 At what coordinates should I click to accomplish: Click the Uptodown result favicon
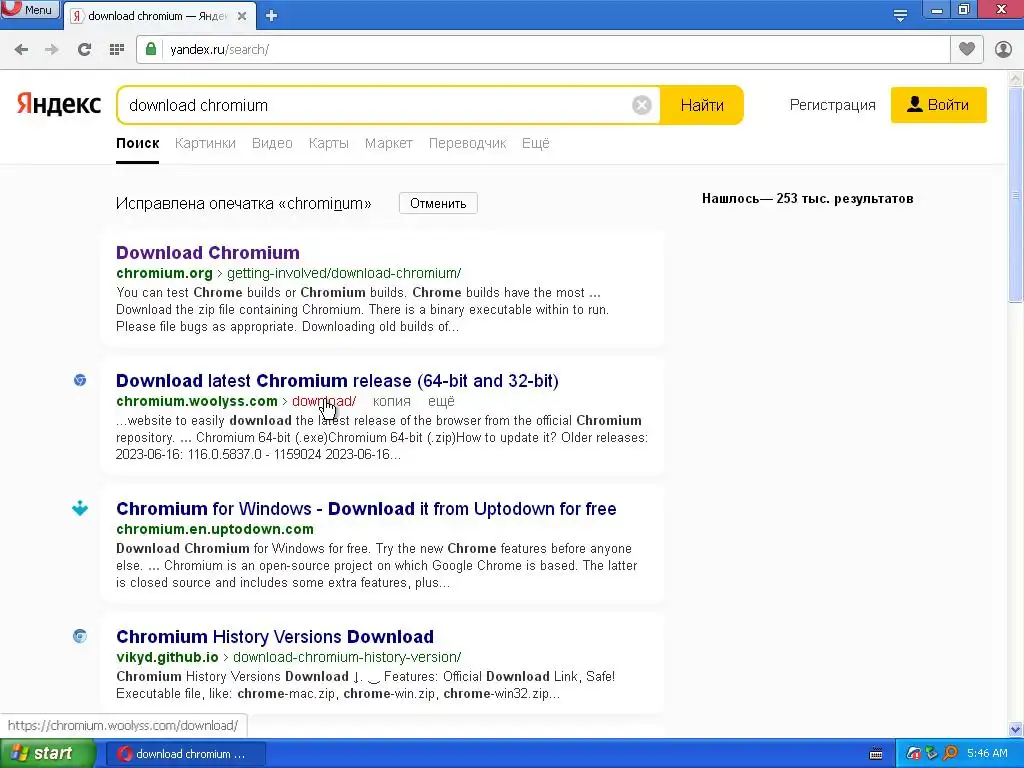[80, 508]
